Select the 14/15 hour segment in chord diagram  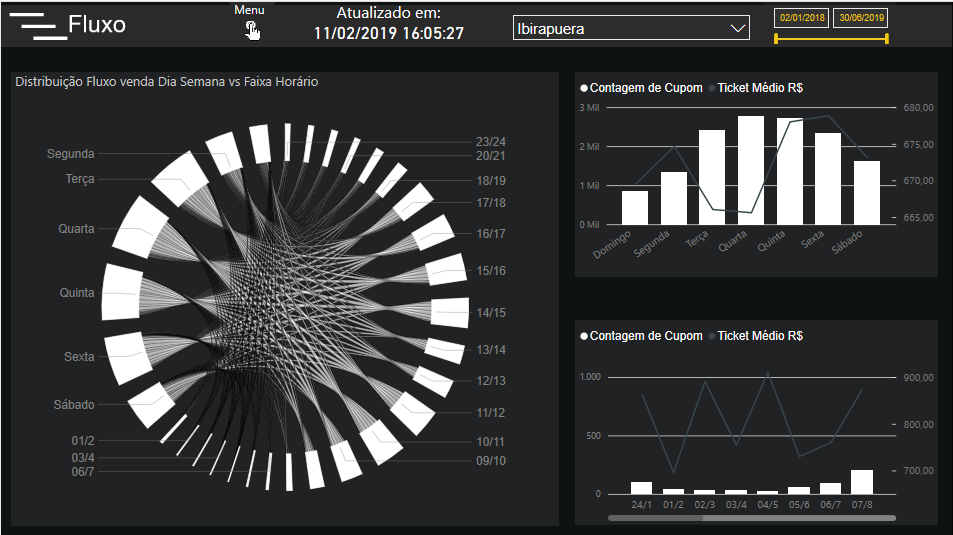click(450, 312)
